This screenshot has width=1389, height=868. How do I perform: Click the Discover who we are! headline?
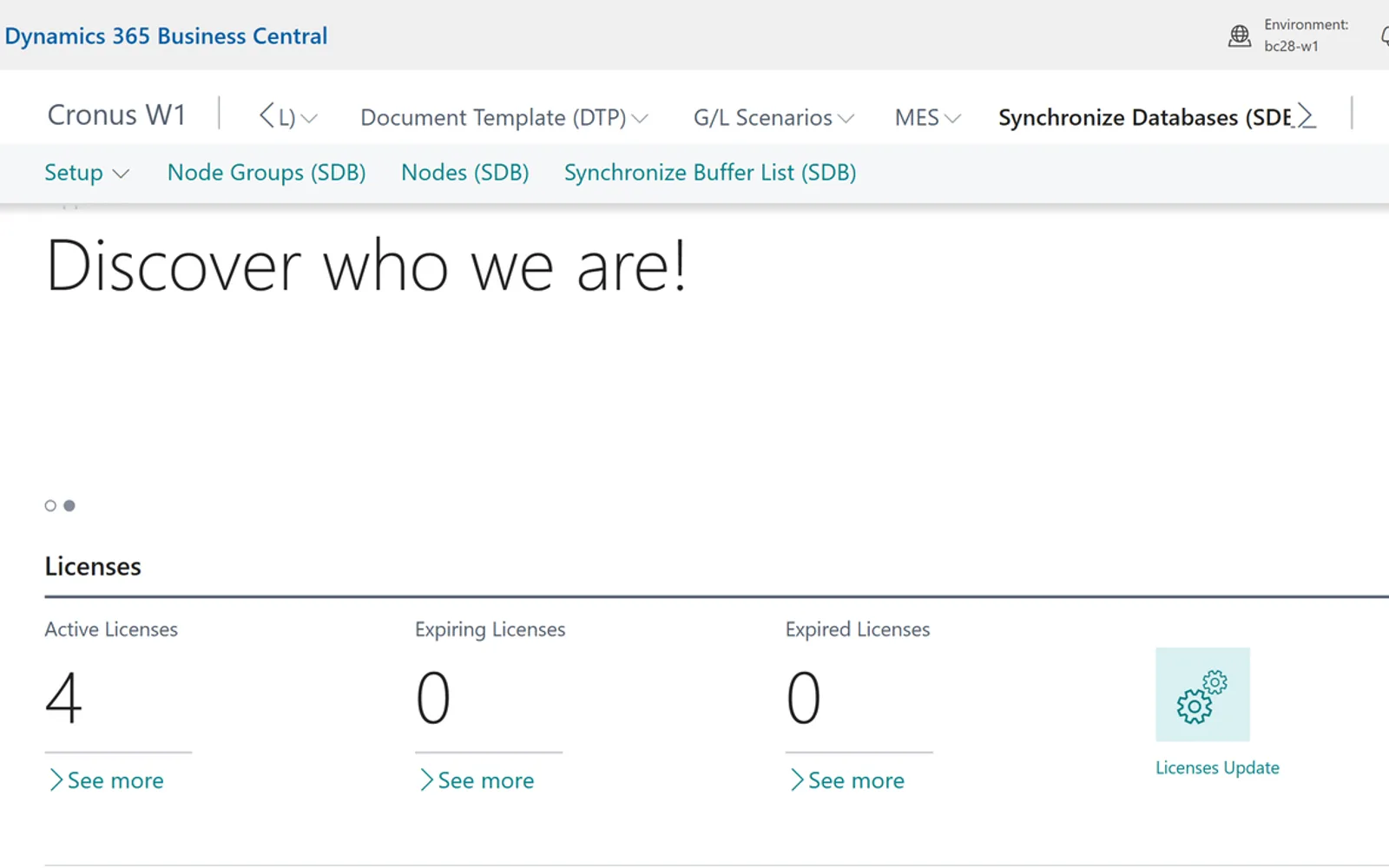click(365, 266)
